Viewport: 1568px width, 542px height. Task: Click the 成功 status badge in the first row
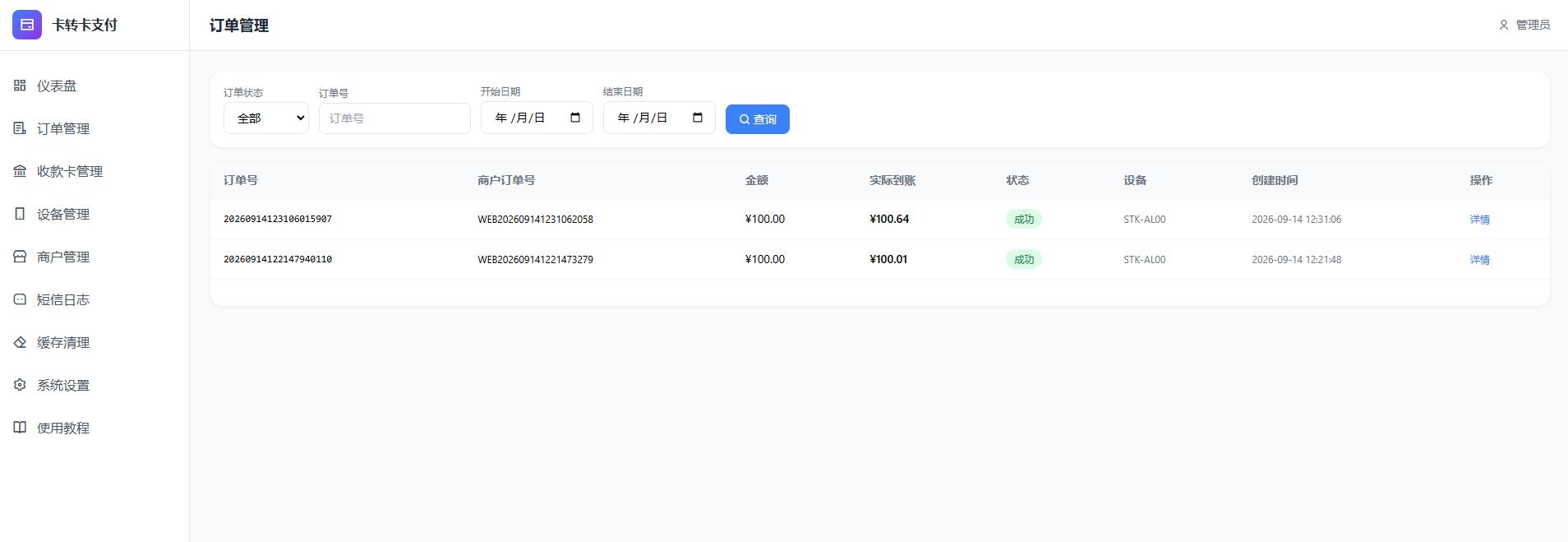tap(1024, 219)
